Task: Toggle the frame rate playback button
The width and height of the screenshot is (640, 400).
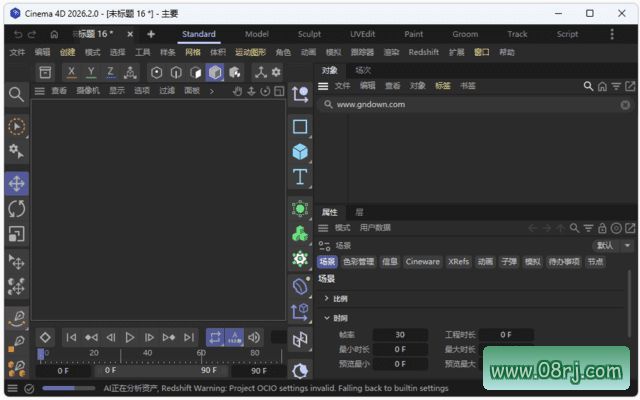Action: 234,338
